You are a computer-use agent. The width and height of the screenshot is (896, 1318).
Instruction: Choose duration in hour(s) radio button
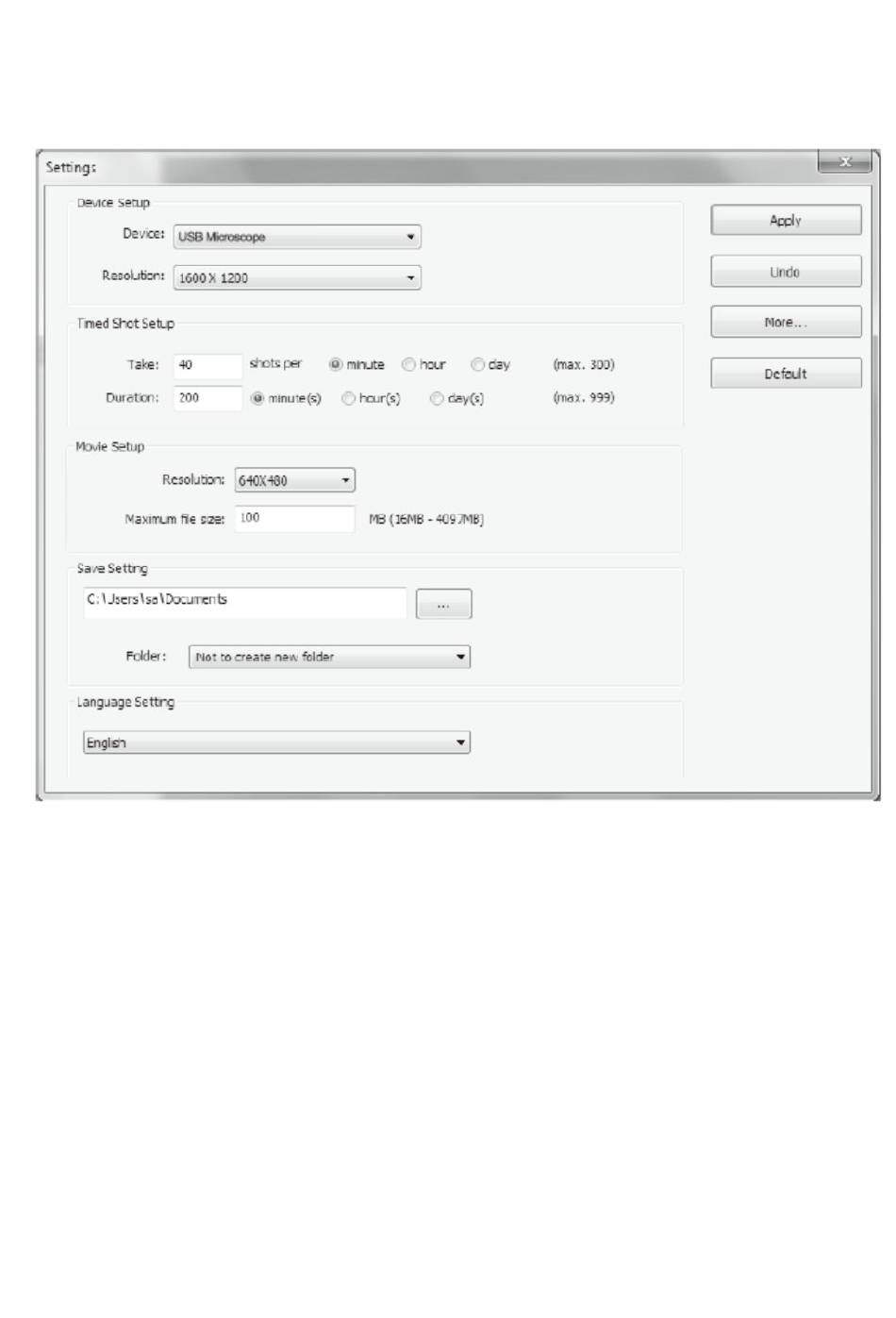[349, 398]
